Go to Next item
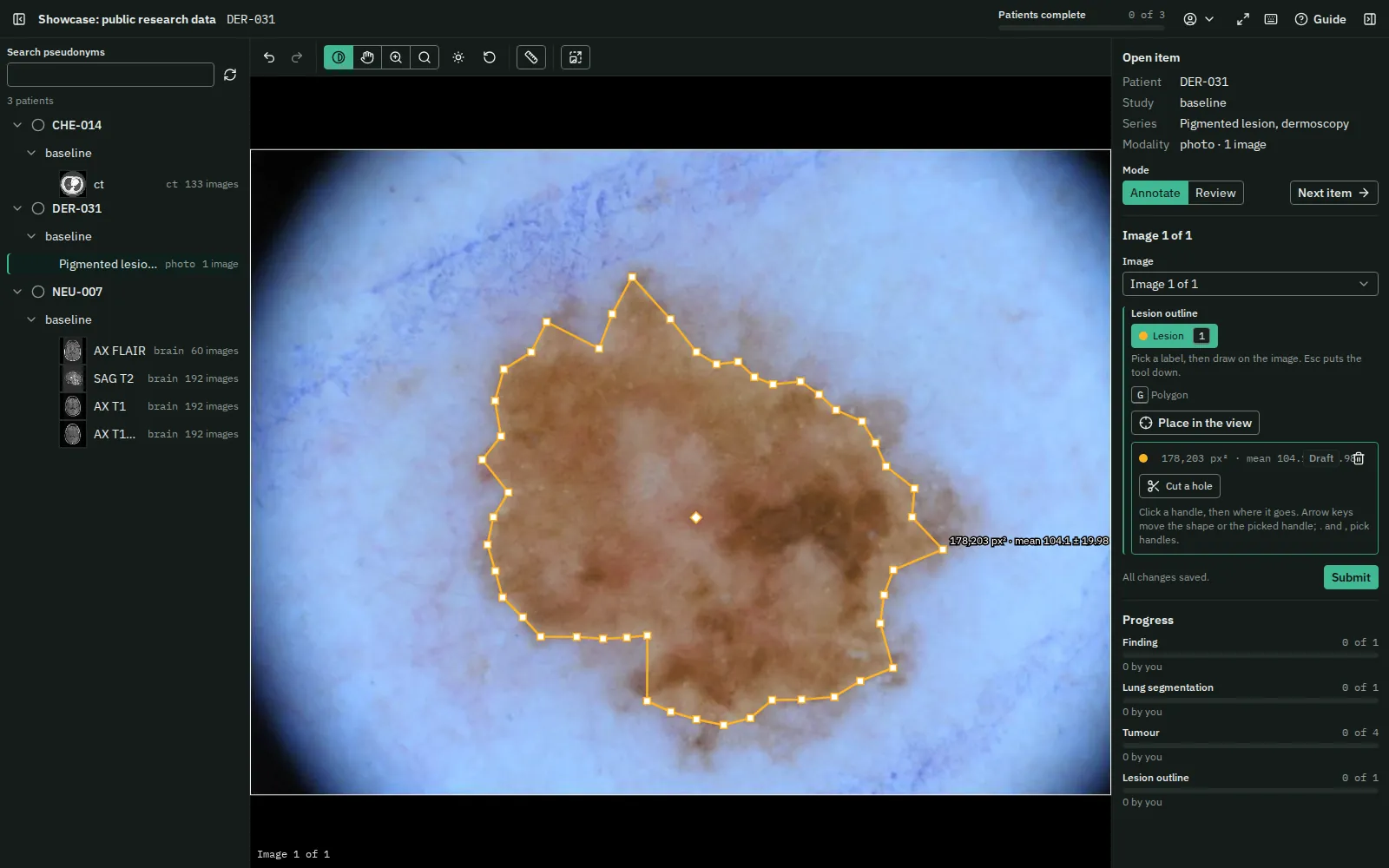 (1333, 193)
